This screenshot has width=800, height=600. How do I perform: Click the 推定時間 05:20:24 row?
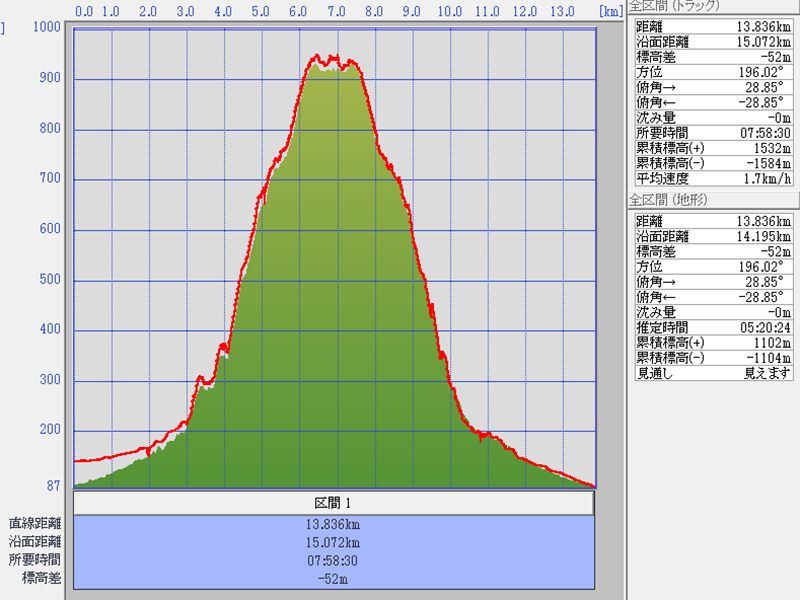(714, 326)
